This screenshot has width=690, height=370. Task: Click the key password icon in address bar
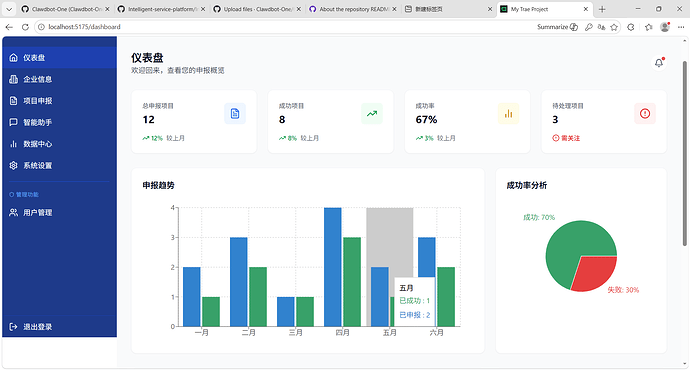coord(588,27)
